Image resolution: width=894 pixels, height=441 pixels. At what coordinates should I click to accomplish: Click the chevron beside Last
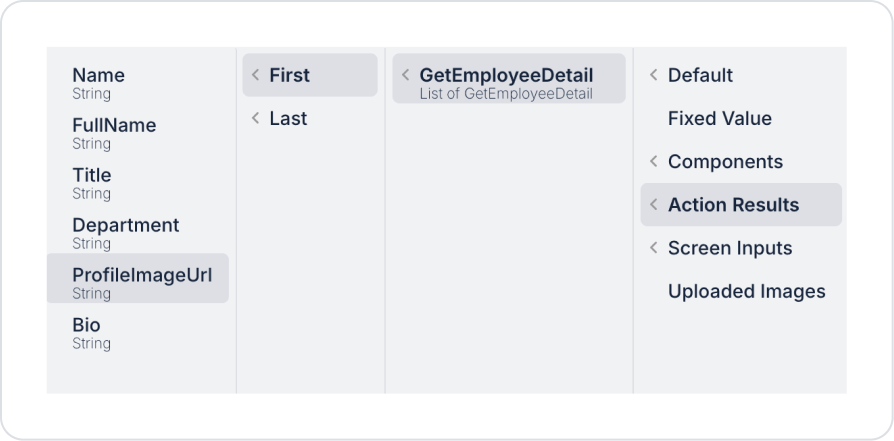[255, 118]
